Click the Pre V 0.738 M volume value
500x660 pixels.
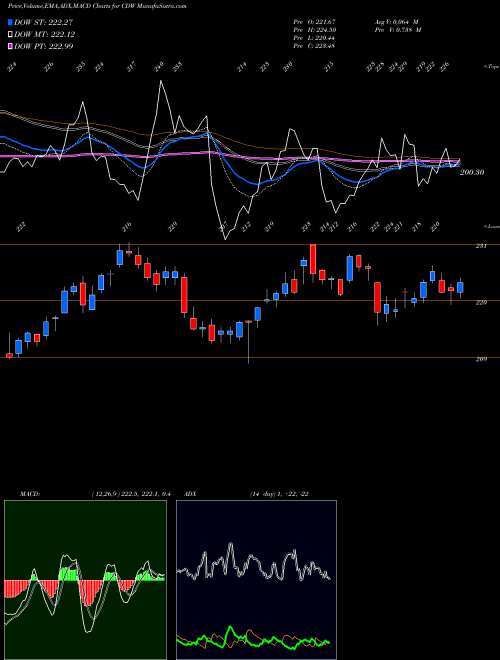[x=397, y=29]
